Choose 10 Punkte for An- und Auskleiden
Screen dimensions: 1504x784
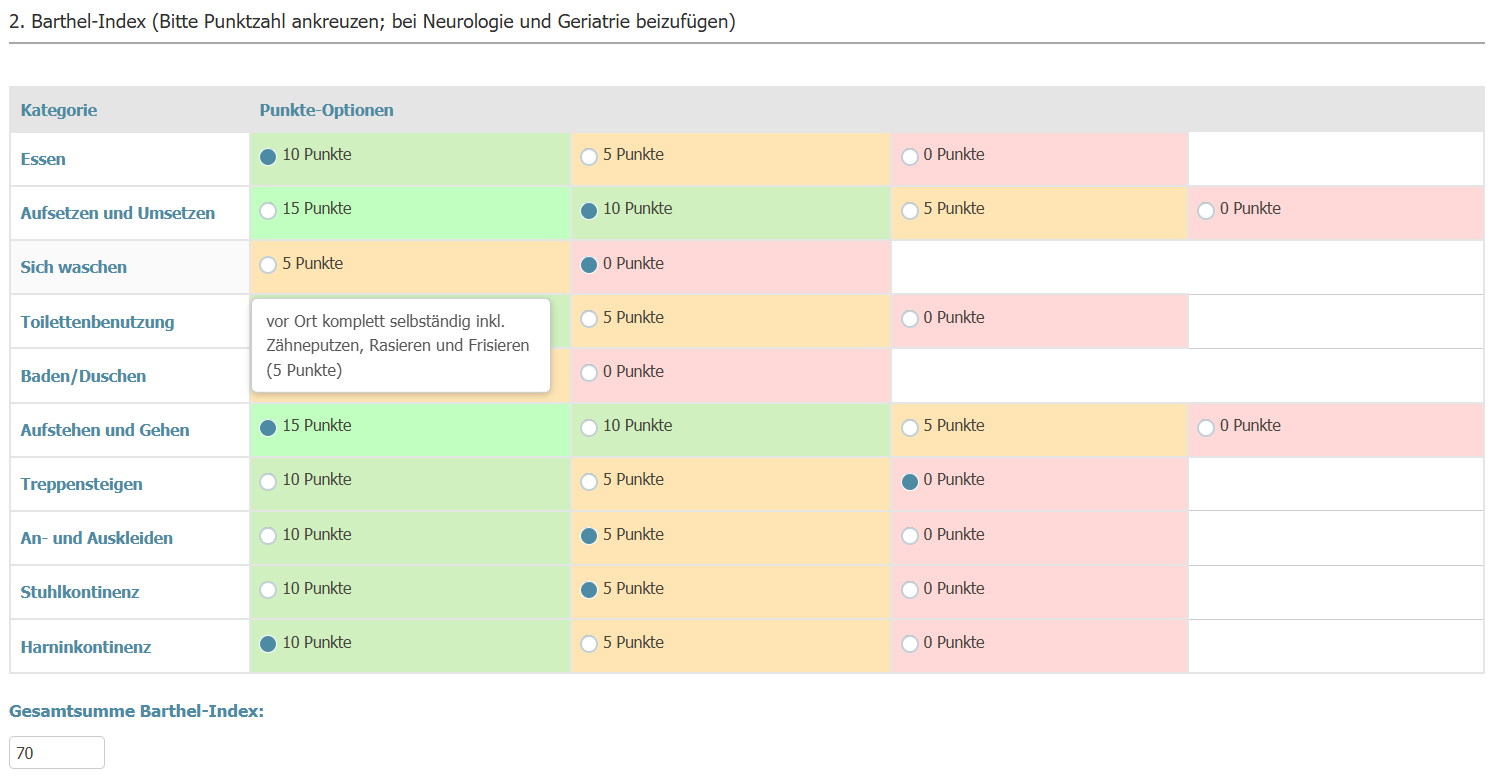(268, 536)
